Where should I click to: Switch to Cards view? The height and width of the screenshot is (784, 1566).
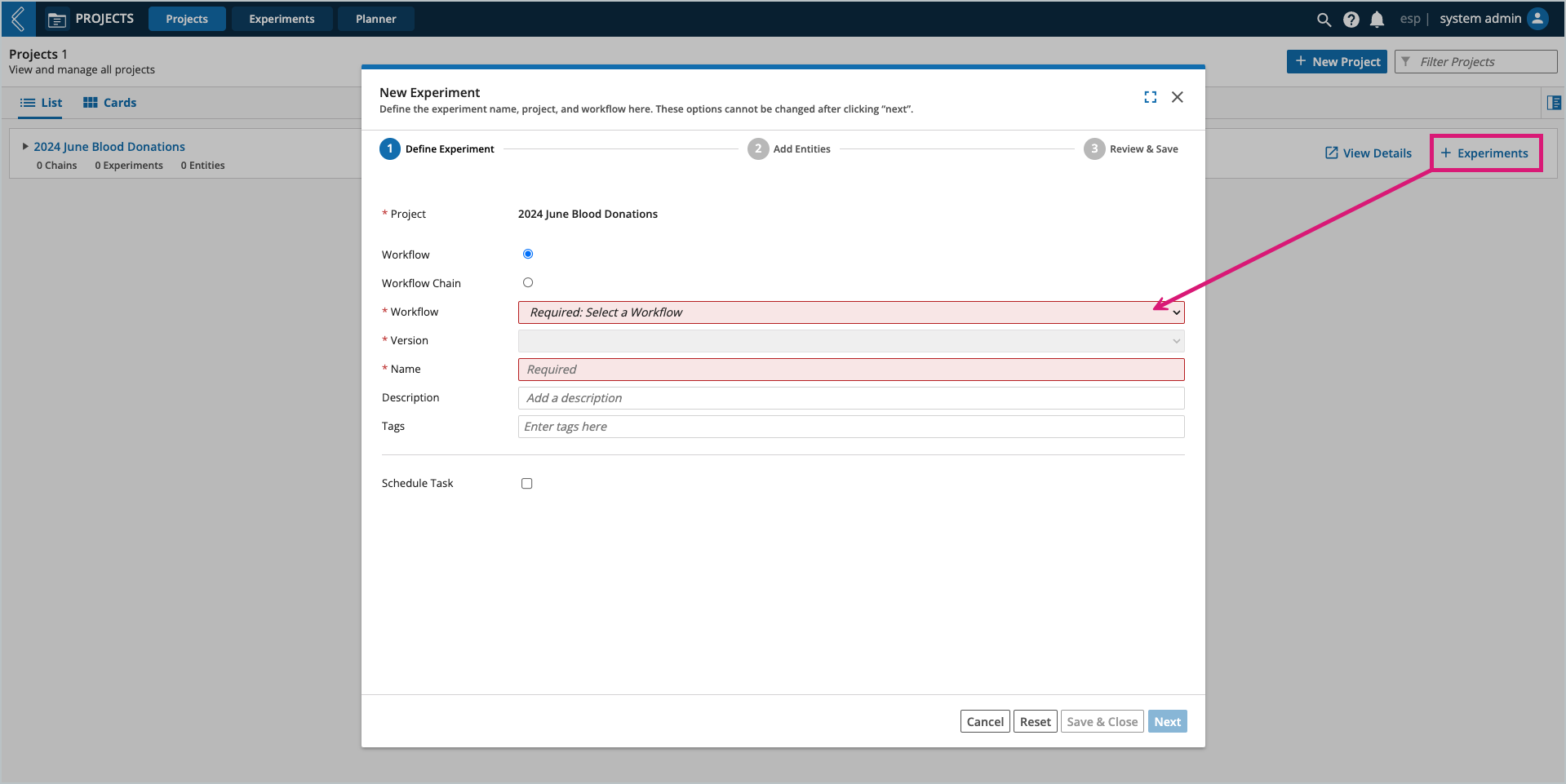[109, 103]
